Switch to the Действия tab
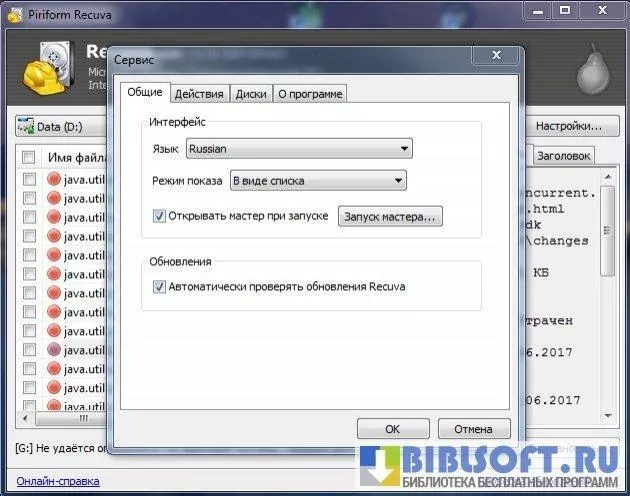Image resolution: width=630 pixels, height=496 pixels. (x=198, y=94)
